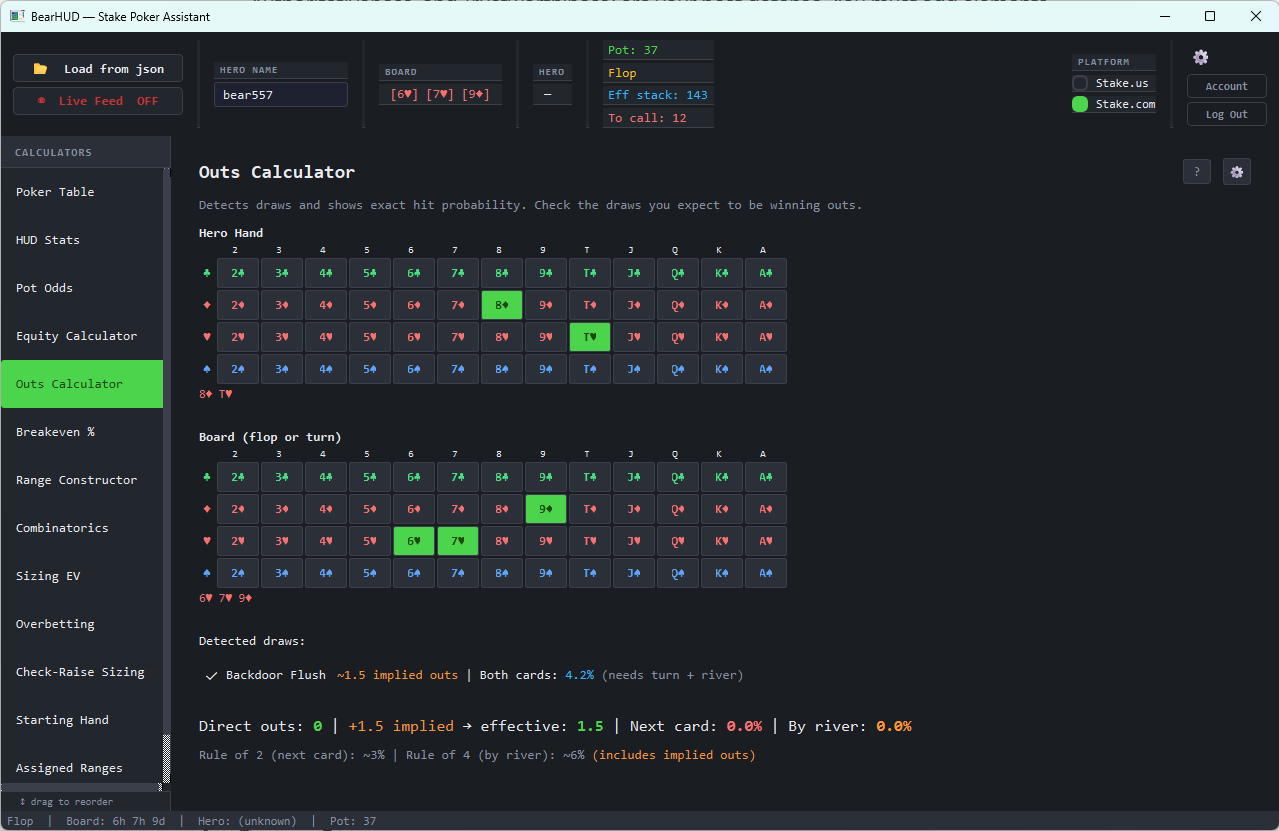Image resolution: width=1279 pixels, height=831 pixels.
Task: Click the Eff stack: 143 value
Action: [x=658, y=95]
